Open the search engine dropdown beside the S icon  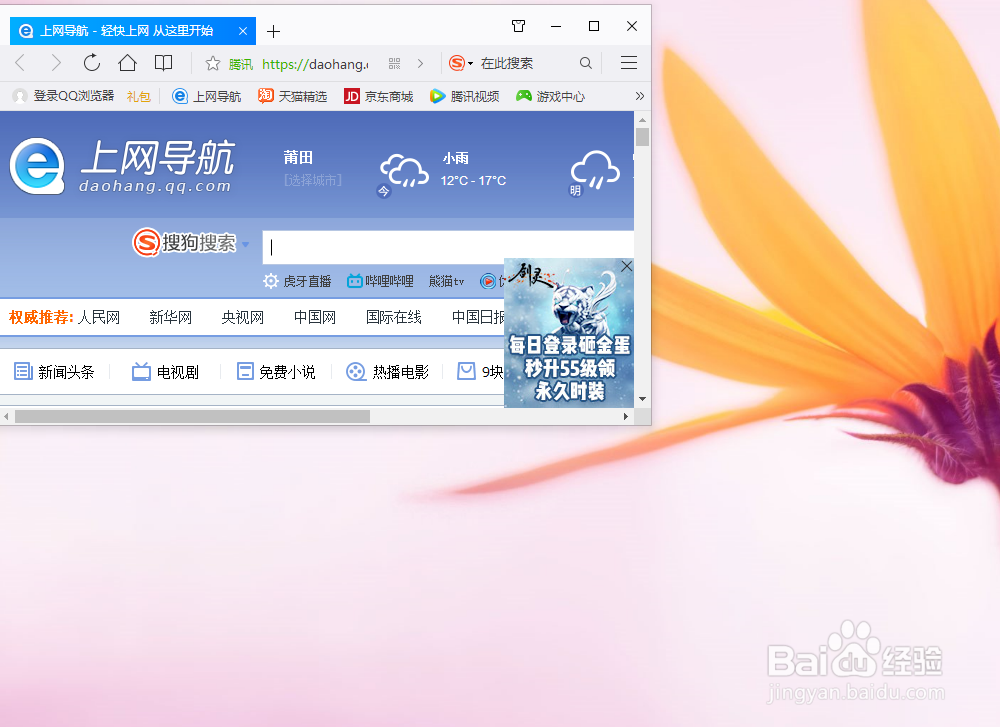472,62
